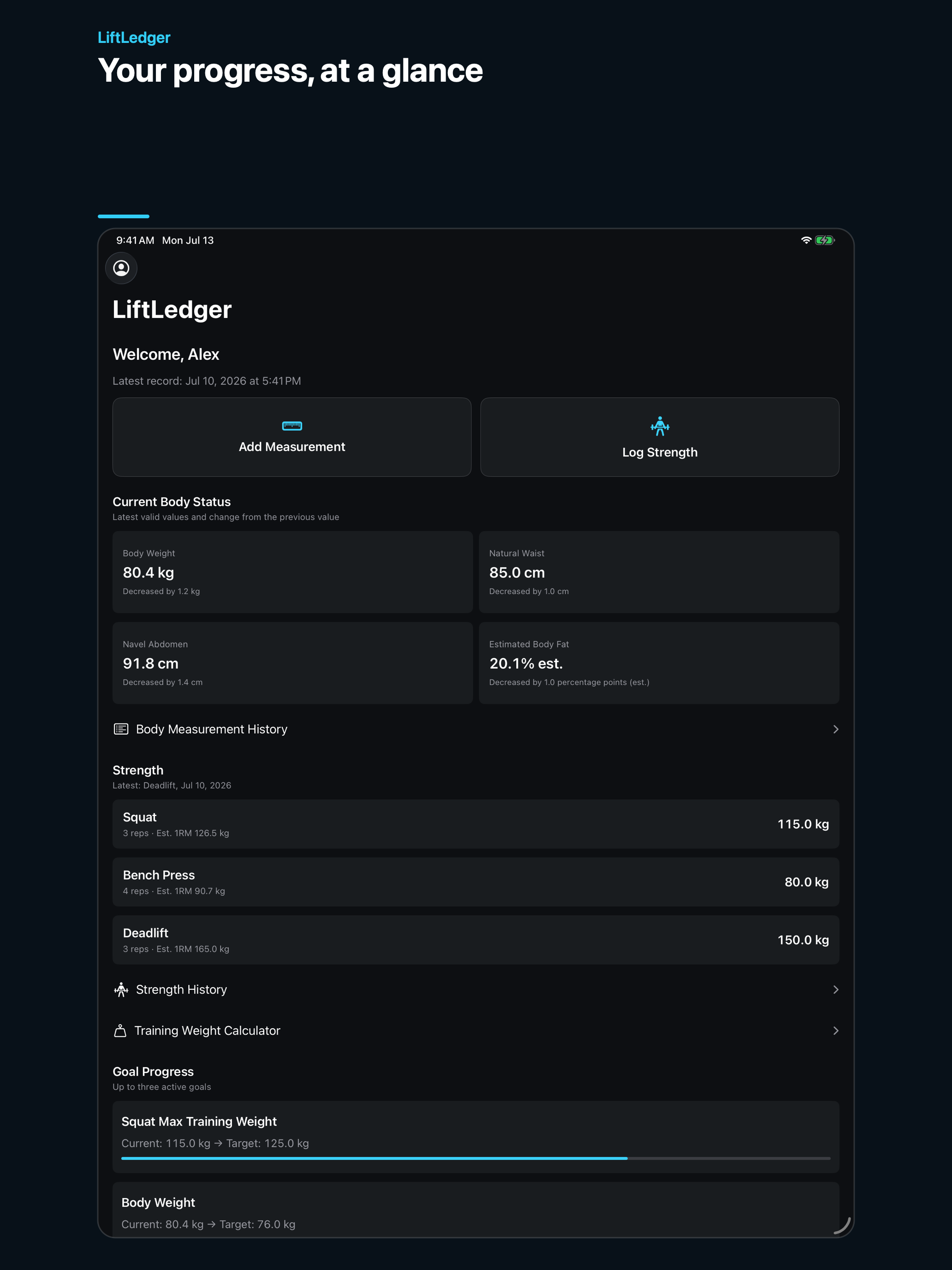
Task: Tap the Log Strength button label
Action: (x=660, y=452)
